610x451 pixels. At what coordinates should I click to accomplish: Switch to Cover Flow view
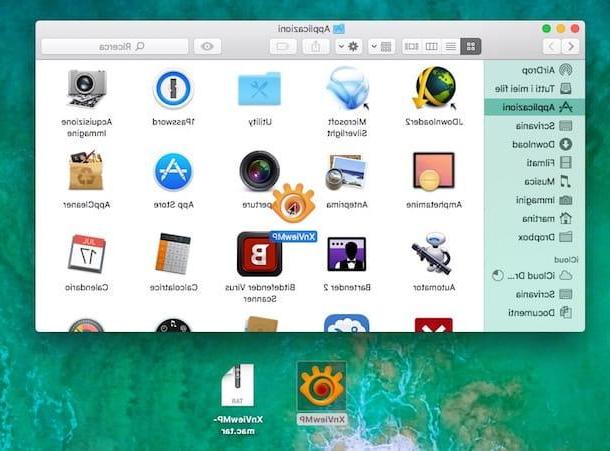(x=412, y=47)
